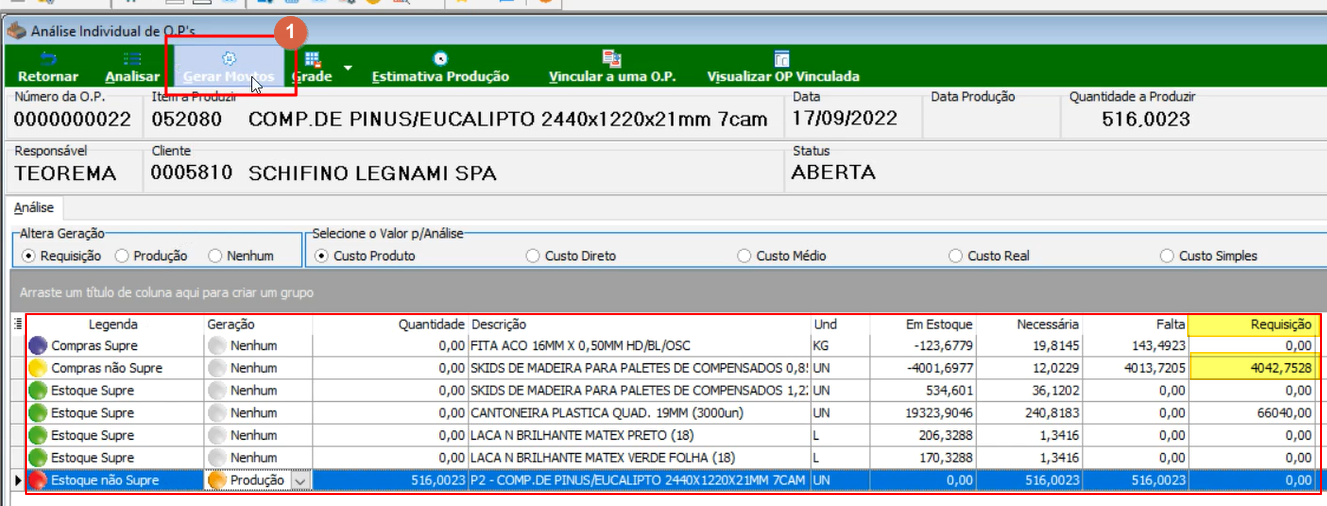The width and height of the screenshot is (1327, 506).
Task: Click the green legend circle on CANTONEIRA PLASTICA row
Action: pyautogui.click(x=38, y=413)
